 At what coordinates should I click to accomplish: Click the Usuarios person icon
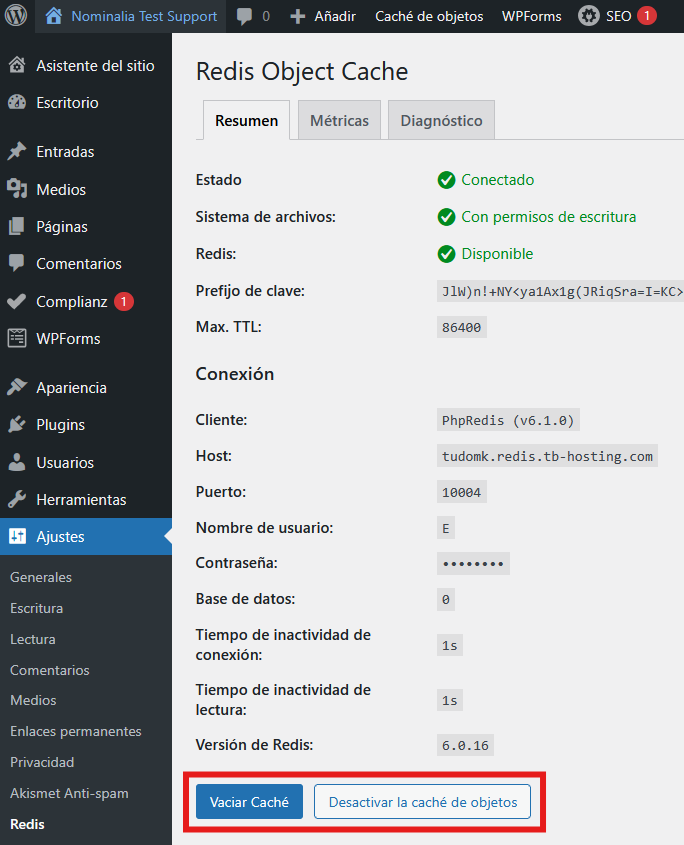(17, 462)
